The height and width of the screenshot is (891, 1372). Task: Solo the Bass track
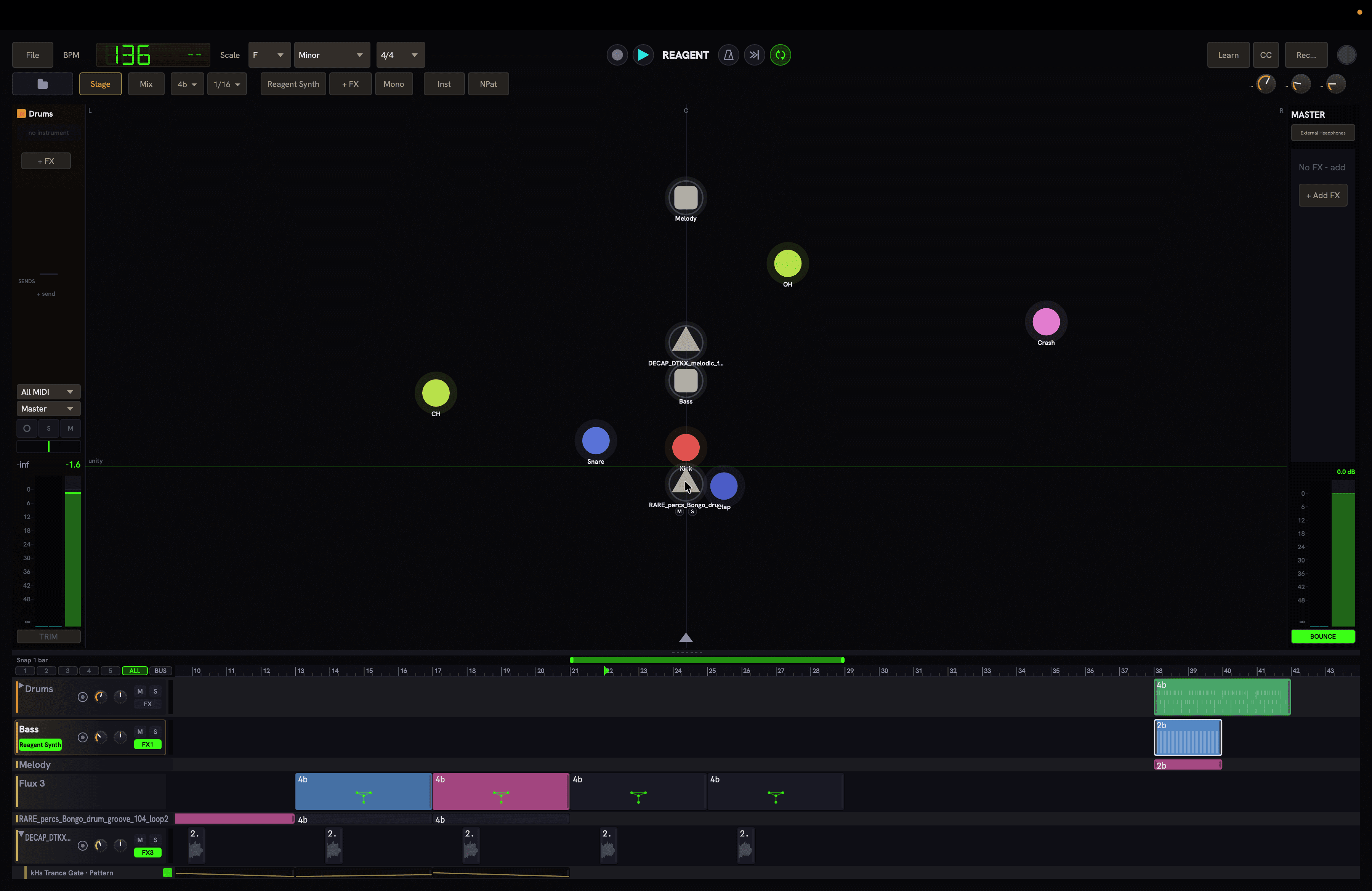tap(155, 731)
